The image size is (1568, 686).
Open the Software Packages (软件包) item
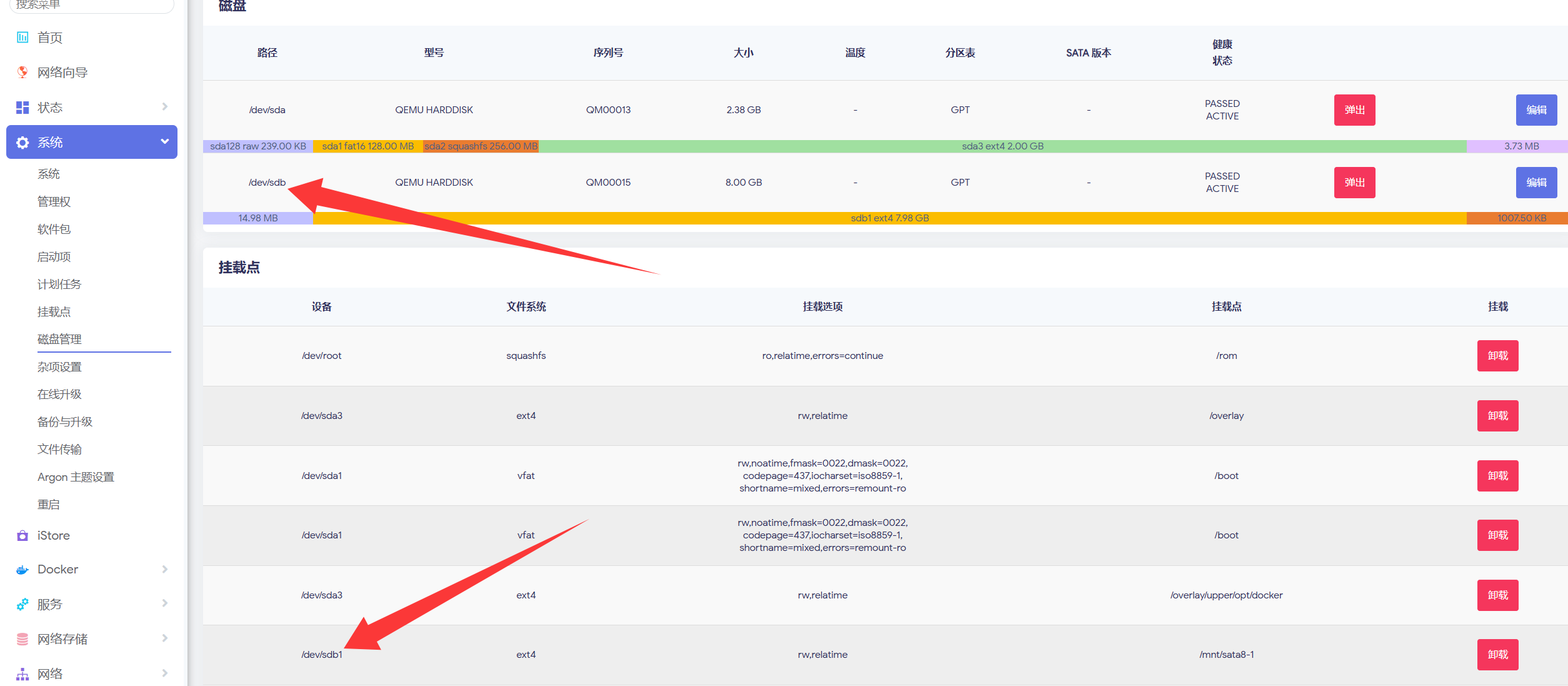tap(54, 230)
